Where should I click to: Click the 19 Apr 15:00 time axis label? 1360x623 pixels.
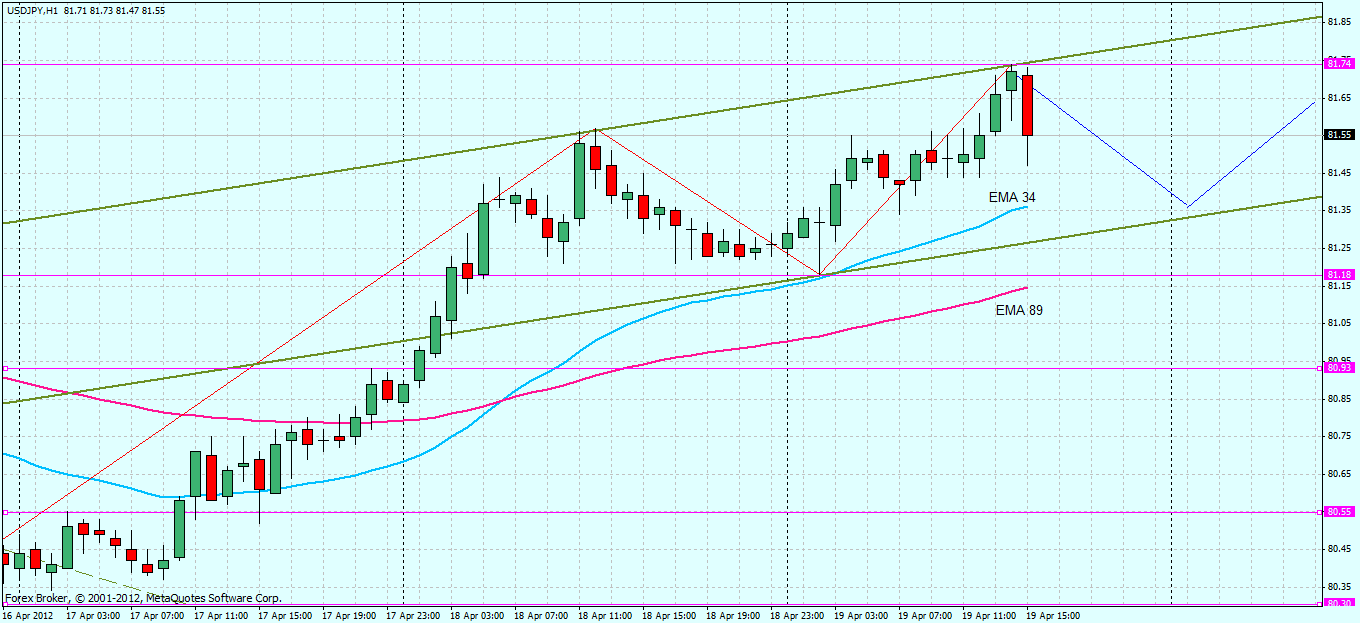pyautogui.click(x=1053, y=616)
